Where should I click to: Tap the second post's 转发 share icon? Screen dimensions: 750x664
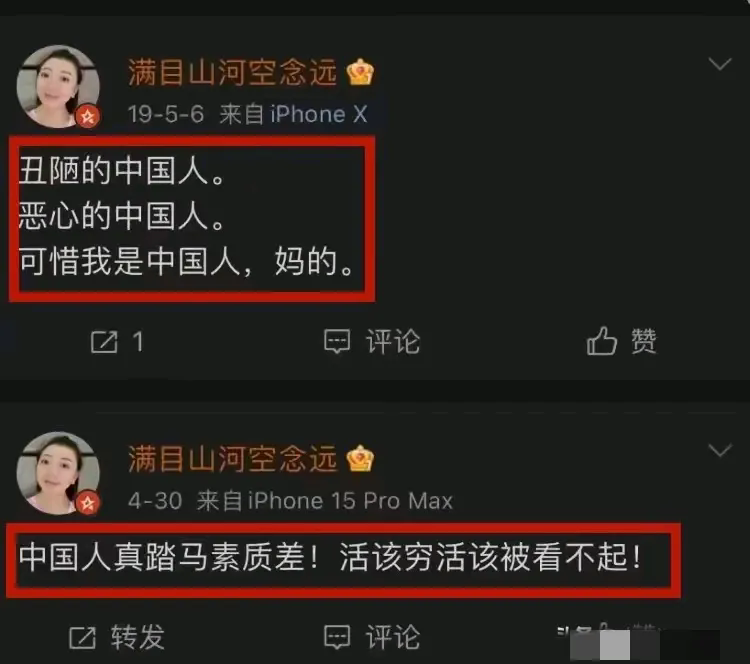pos(82,638)
